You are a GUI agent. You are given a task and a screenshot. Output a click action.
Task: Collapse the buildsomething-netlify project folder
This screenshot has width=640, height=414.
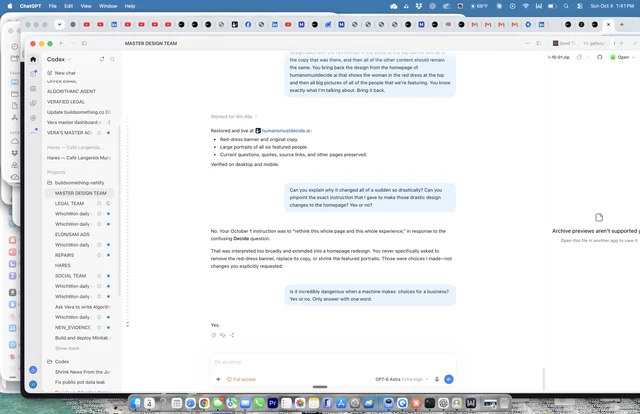[x=76, y=183]
